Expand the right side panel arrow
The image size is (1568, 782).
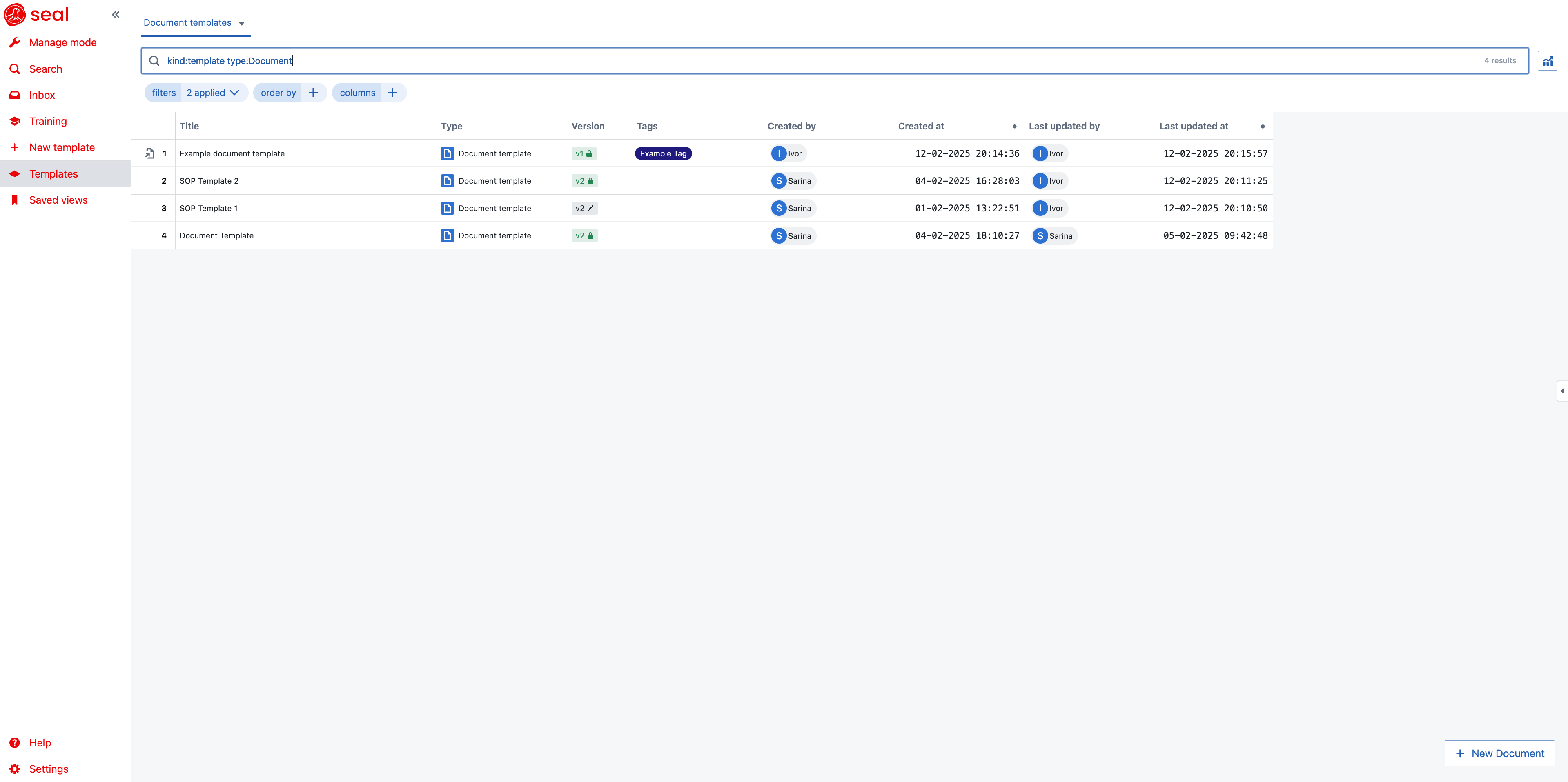coord(1562,391)
